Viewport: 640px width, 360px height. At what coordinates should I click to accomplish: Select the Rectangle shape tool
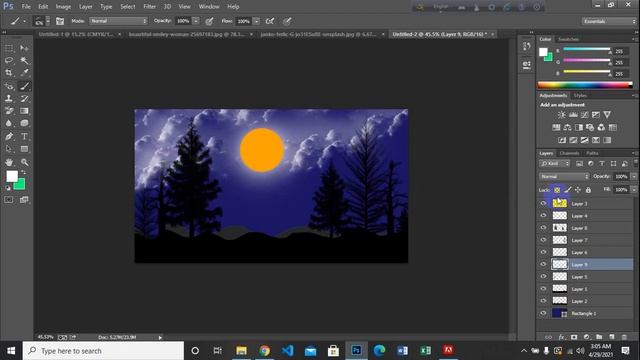[x=24, y=149]
